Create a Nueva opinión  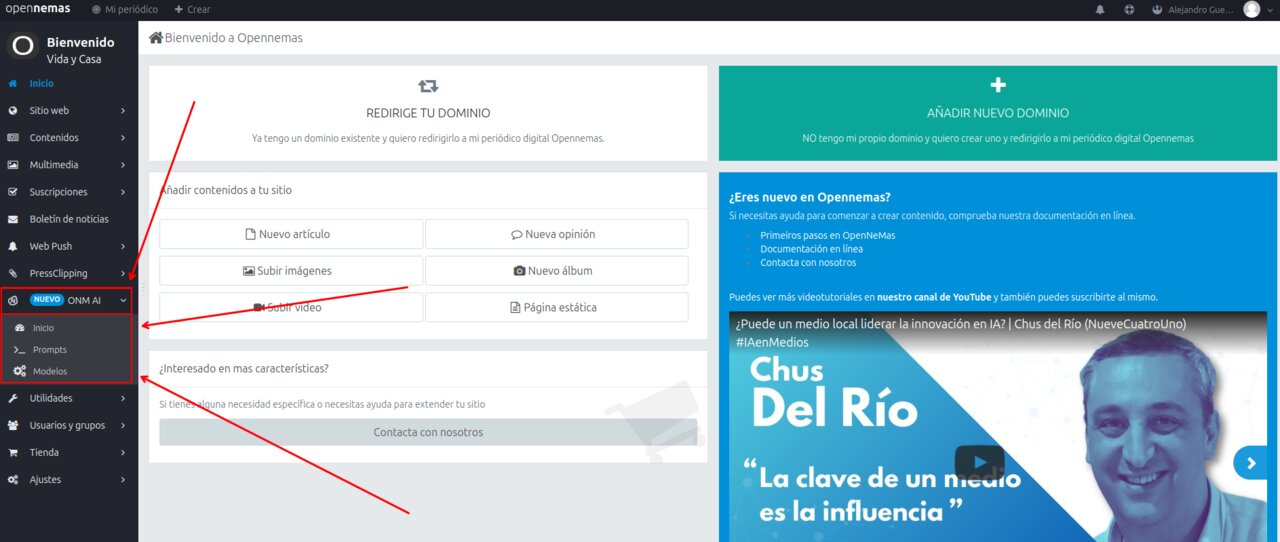click(557, 234)
